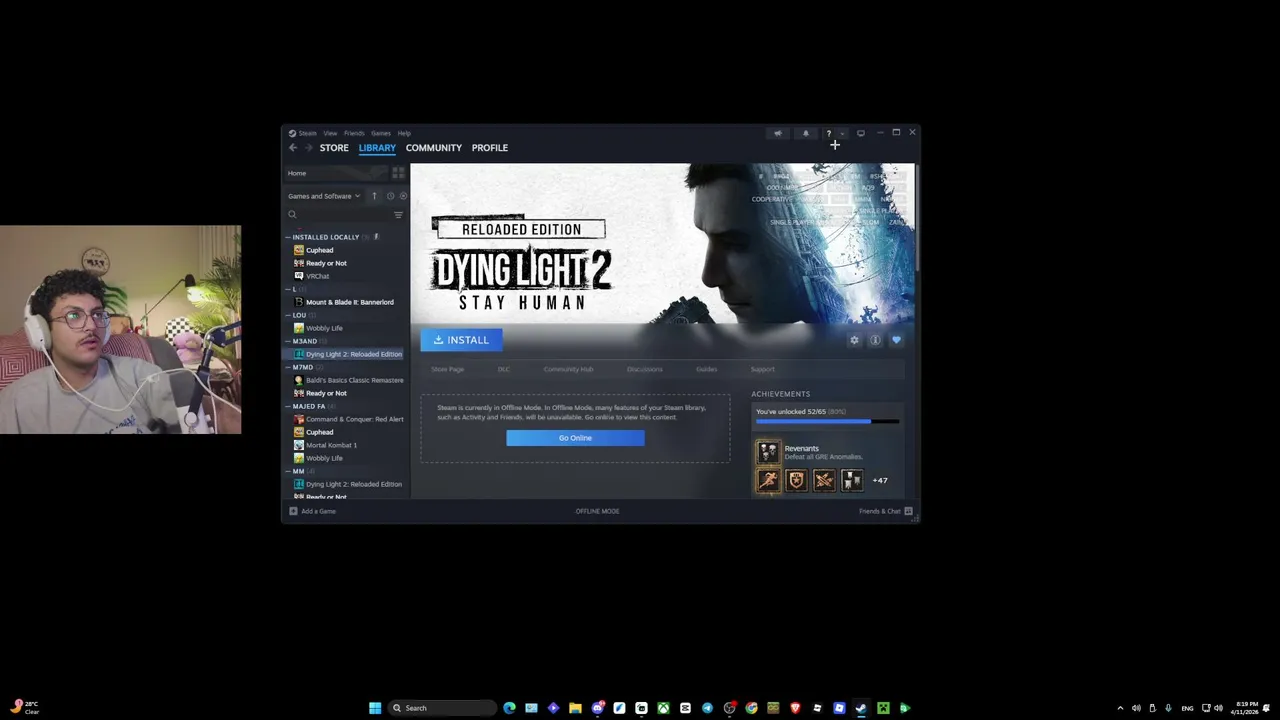The width and height of the screenshot is (1280, 720).
Task: Collapse the M3AND category
Action: [288, 341]
